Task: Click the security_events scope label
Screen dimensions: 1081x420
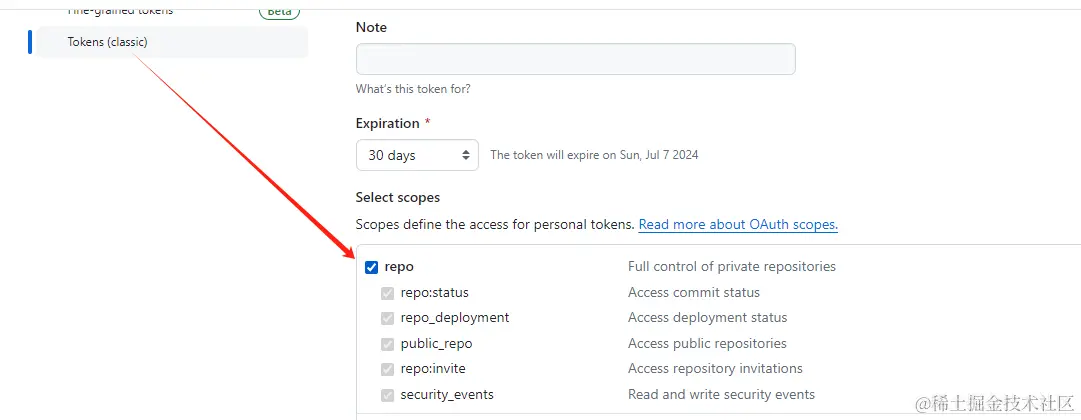Action: [x=447, y=395]
